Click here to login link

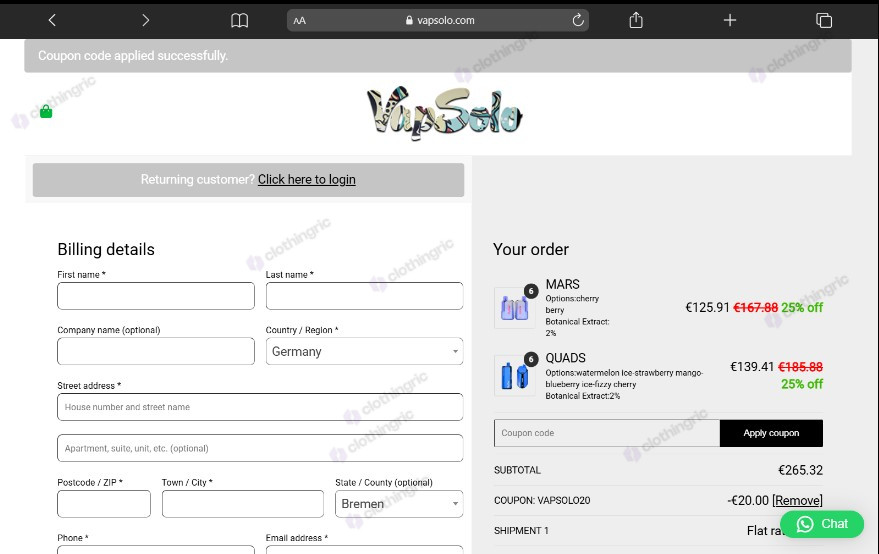307,179
